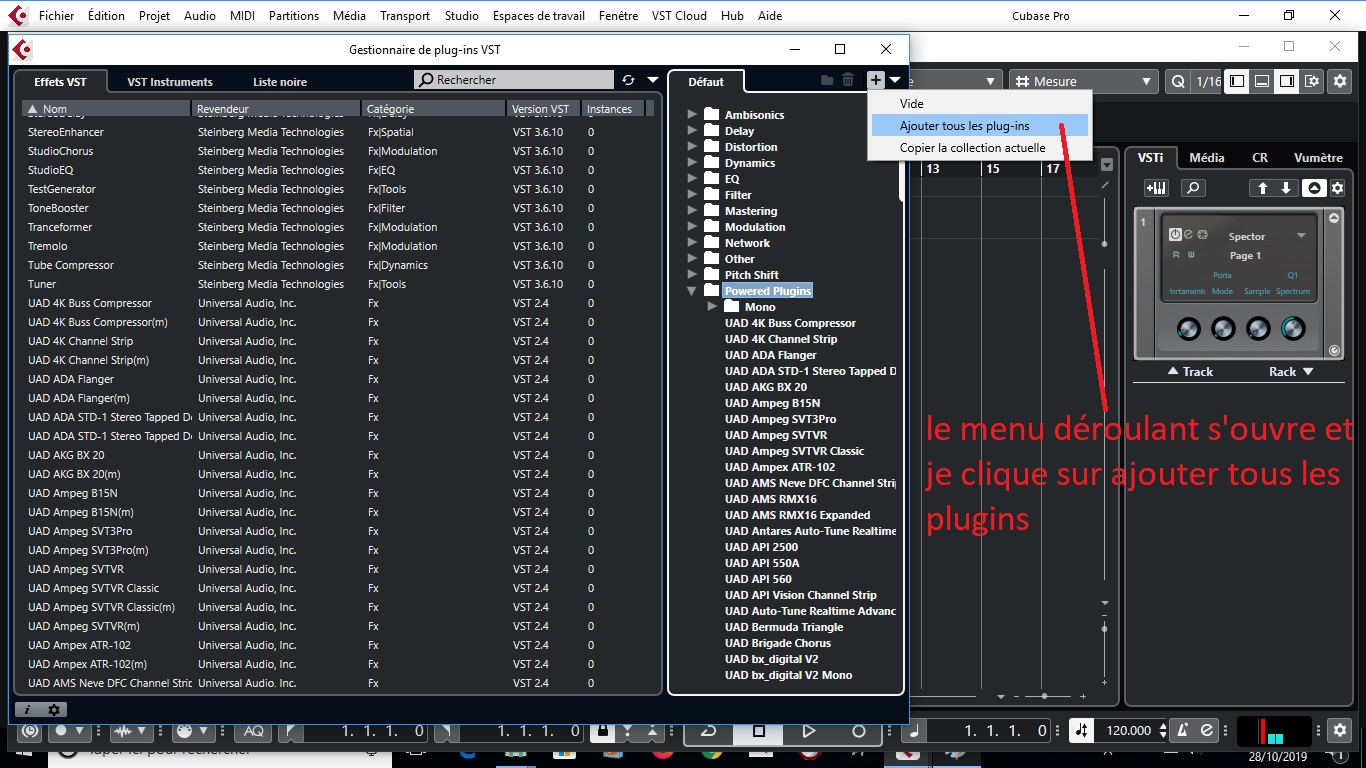
Task: Open the instrument search magnifier in VSTi panel
Action: click(x=1193, y=188)
